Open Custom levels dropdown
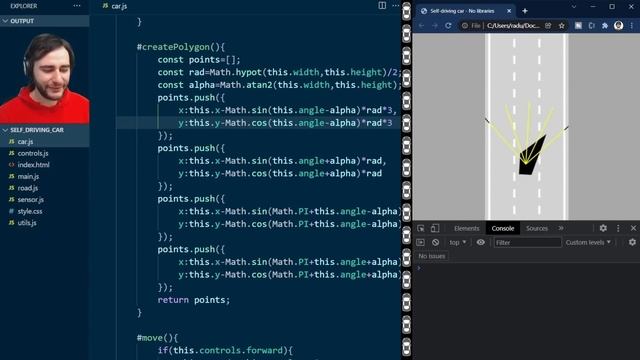This screenshot has height=360, width=640. click(588, 242)
